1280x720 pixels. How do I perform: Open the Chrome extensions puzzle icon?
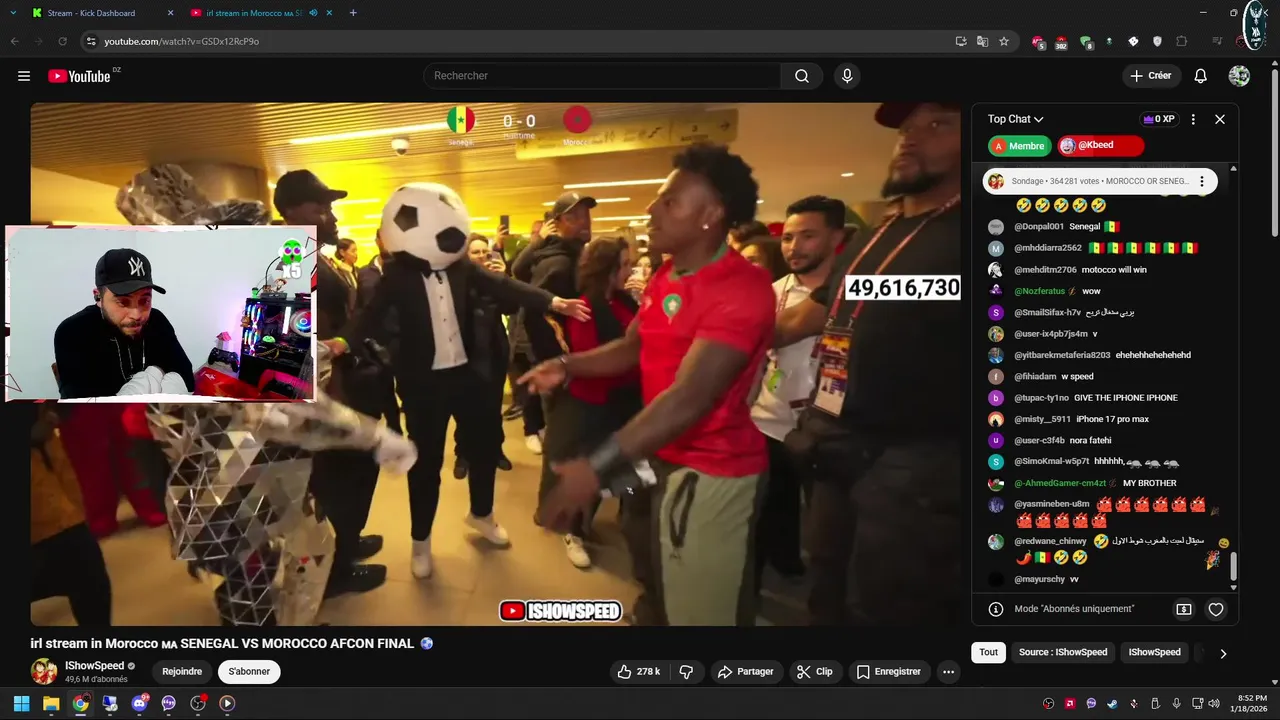tap(1182, 41)
